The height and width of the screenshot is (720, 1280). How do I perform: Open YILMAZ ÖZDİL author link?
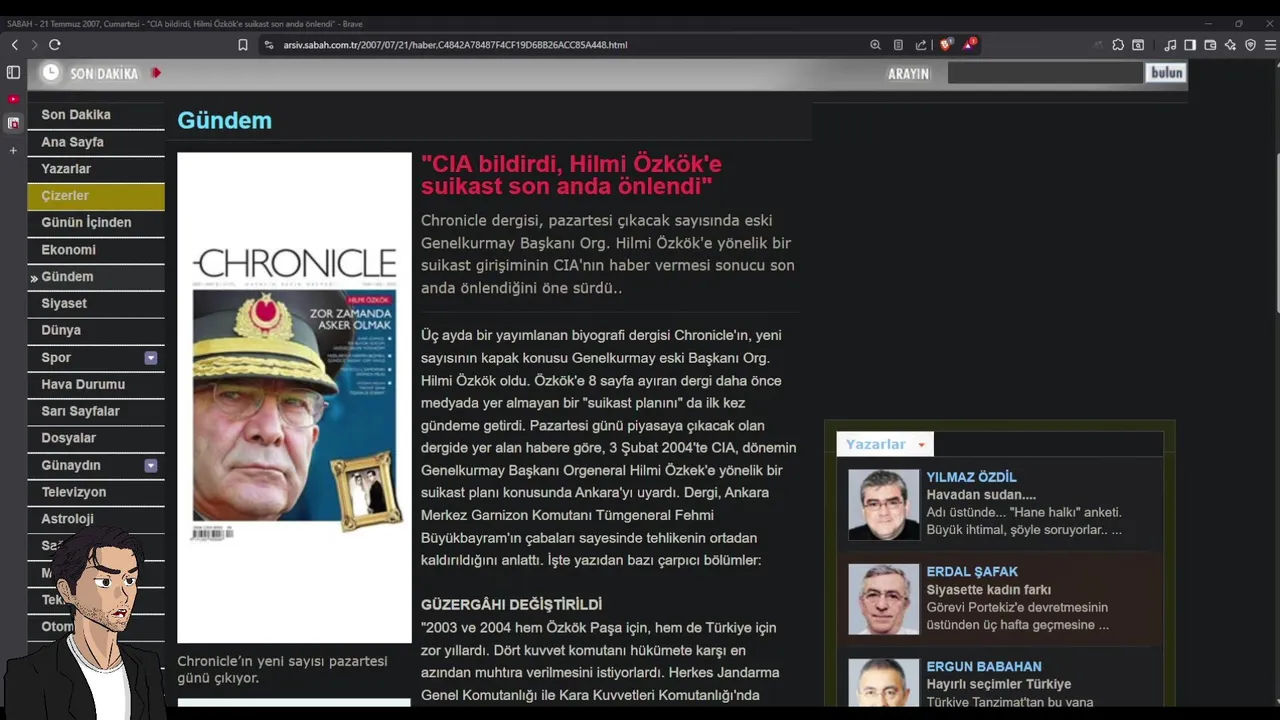971,477
